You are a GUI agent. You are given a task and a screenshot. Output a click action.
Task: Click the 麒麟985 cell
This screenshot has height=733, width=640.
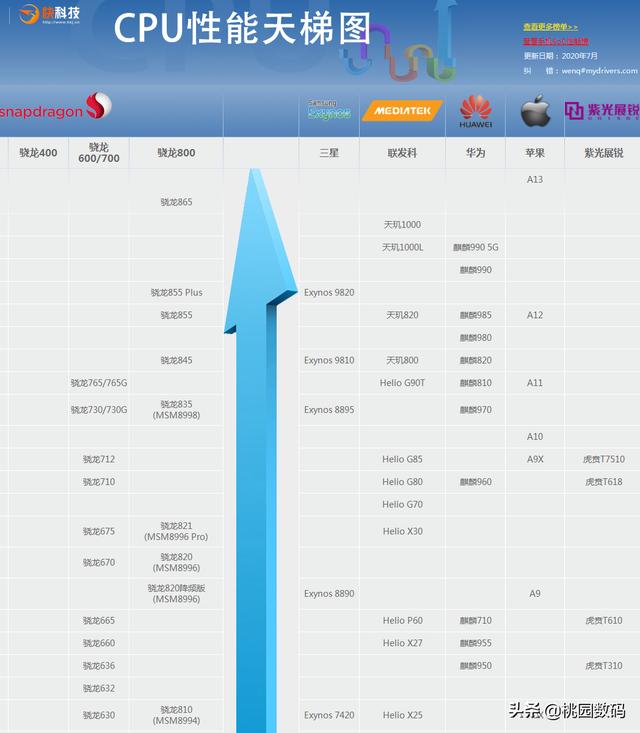[475, 315]
